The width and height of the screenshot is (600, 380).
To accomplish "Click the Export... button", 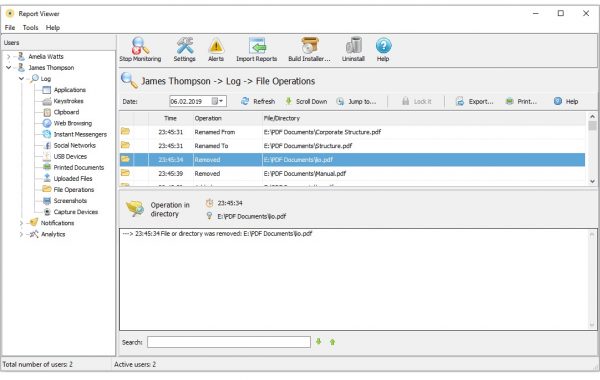I will tap(474, 101).
